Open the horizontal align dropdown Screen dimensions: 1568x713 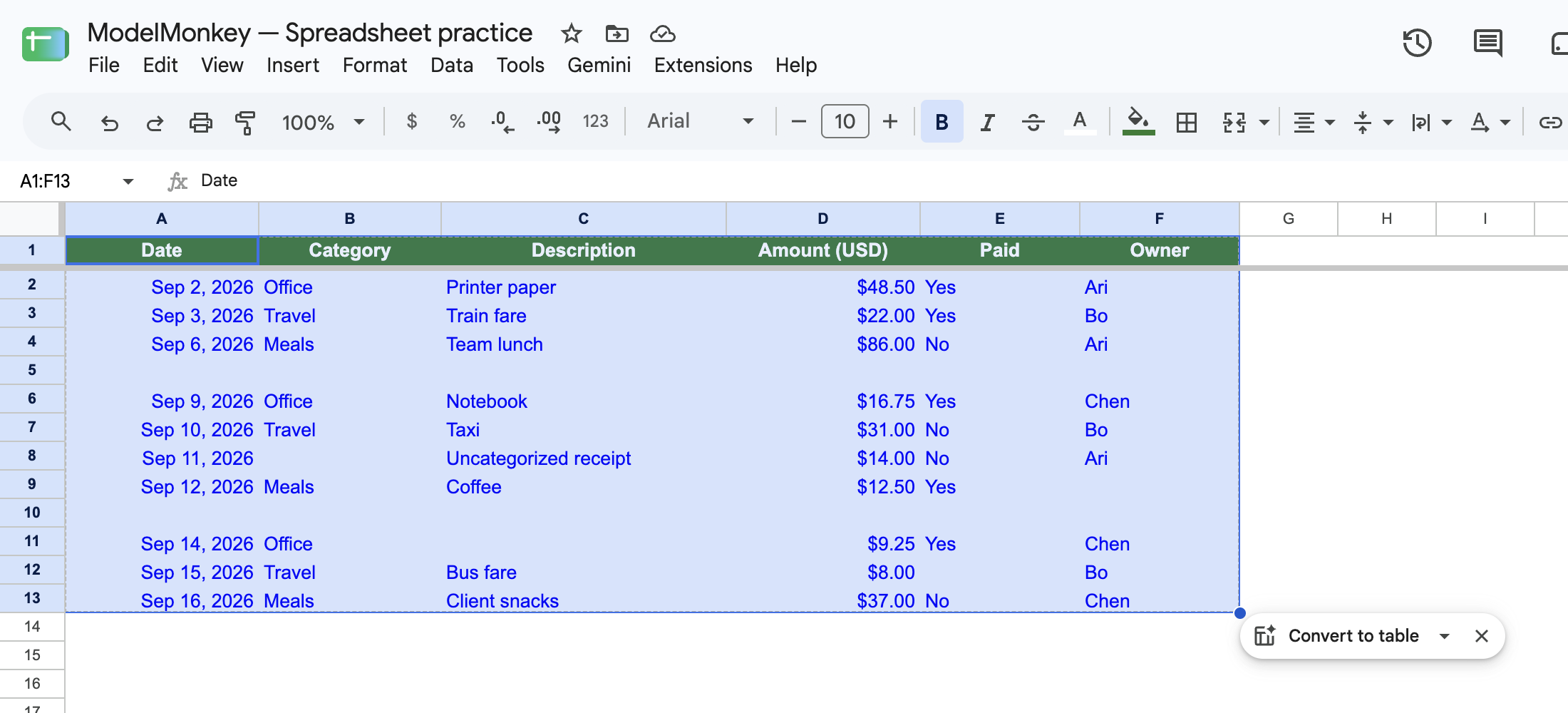click(1314, 123)
